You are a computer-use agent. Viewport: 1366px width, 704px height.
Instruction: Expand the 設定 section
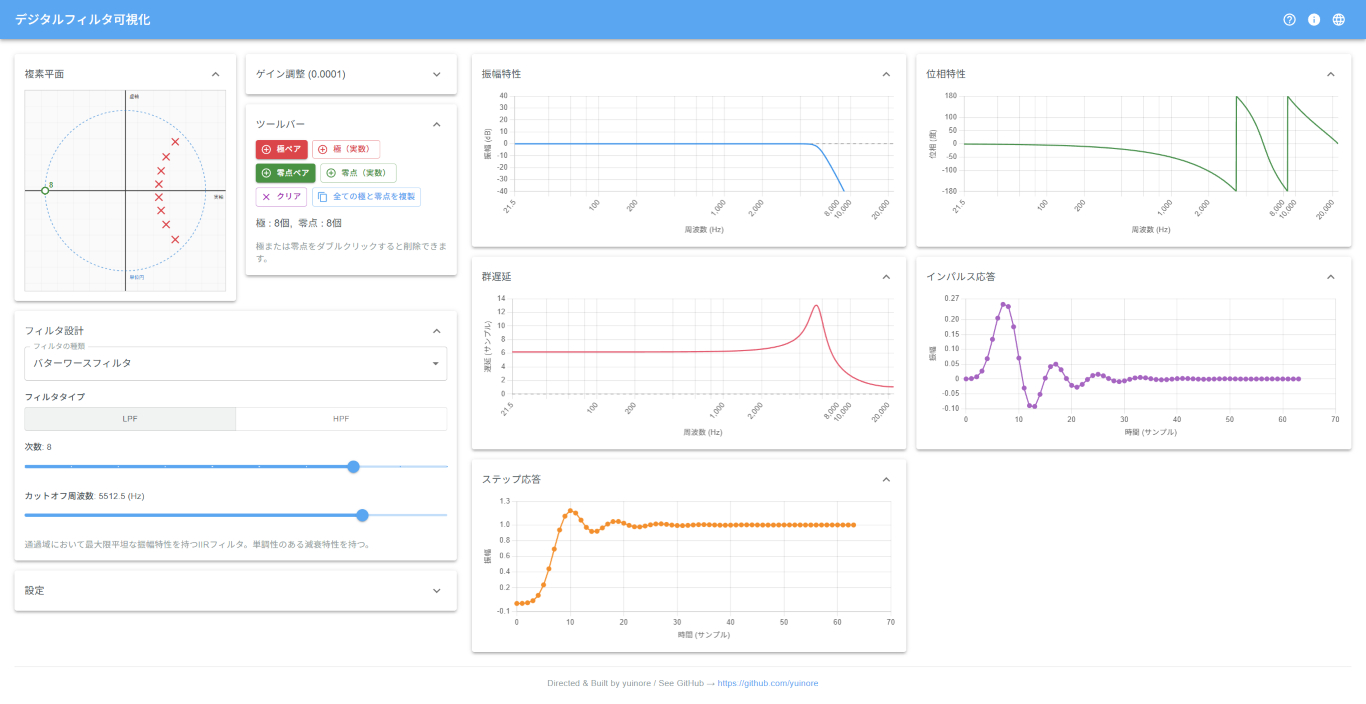click(436, 591)
